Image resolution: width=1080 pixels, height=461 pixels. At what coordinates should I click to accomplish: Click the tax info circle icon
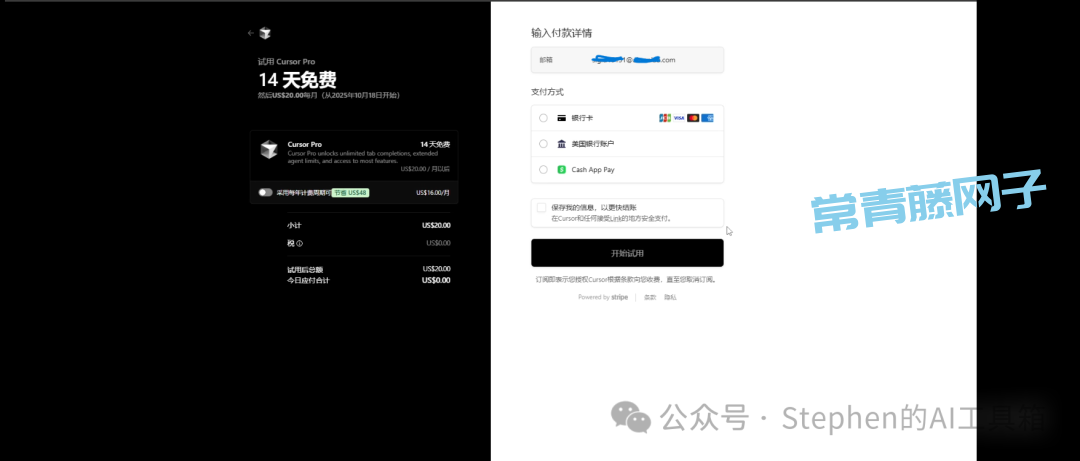(300, 243)
